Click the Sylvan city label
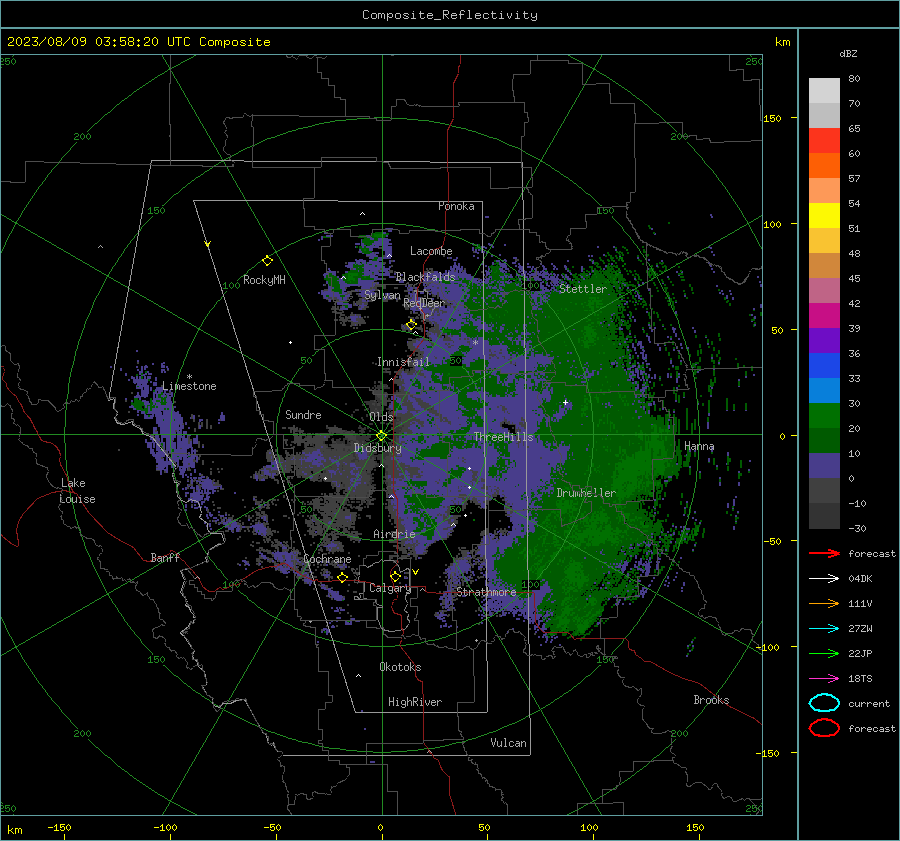The image size is (900, 841). pos(382,295)
